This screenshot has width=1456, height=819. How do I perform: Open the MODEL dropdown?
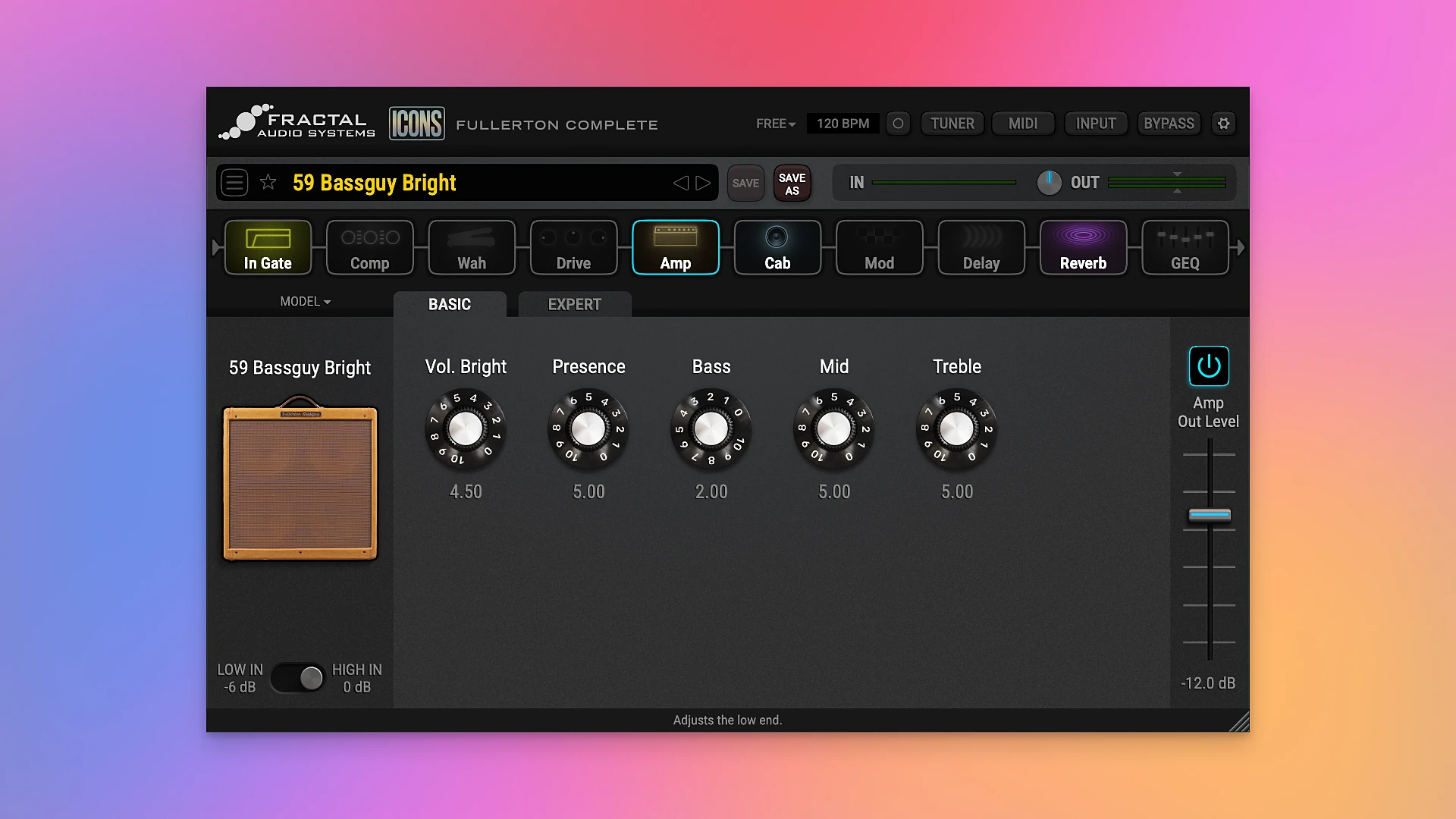[304, 301]
